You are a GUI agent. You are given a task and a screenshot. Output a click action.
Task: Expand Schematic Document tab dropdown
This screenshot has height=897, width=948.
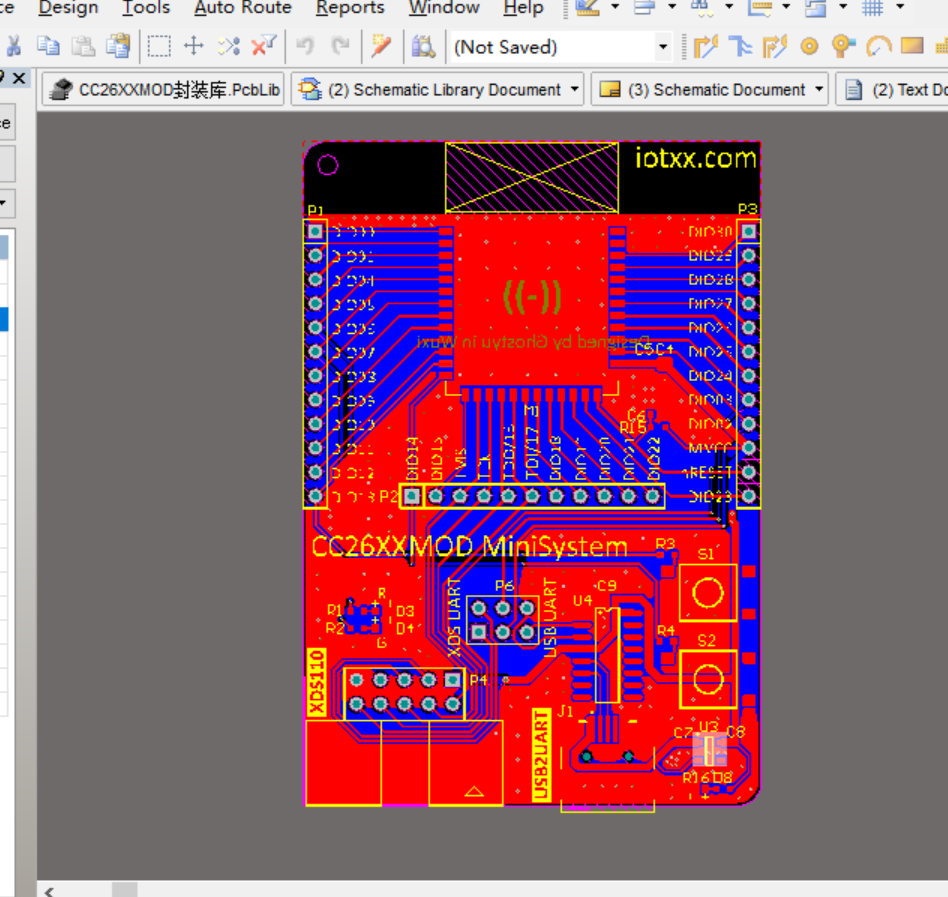819,89
